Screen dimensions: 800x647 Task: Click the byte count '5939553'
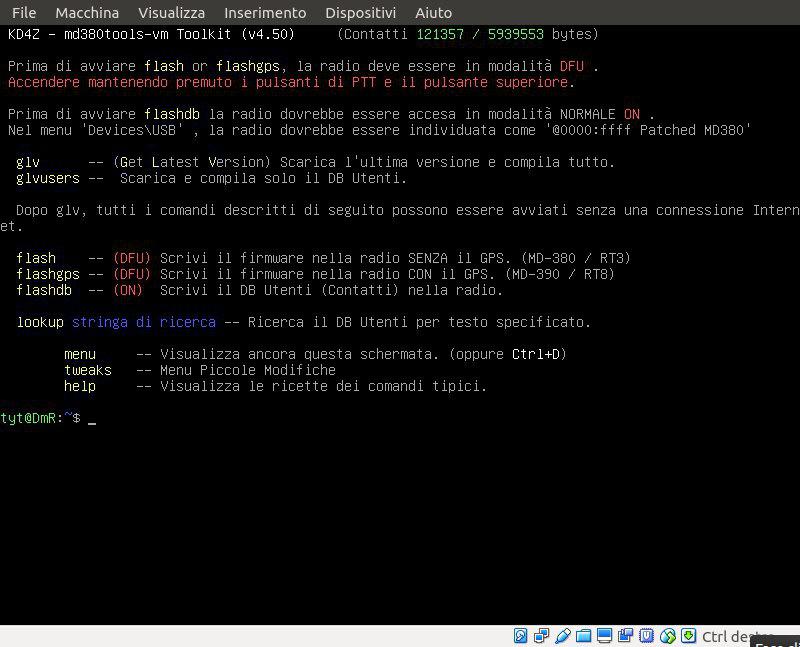[x=516, y=34]
